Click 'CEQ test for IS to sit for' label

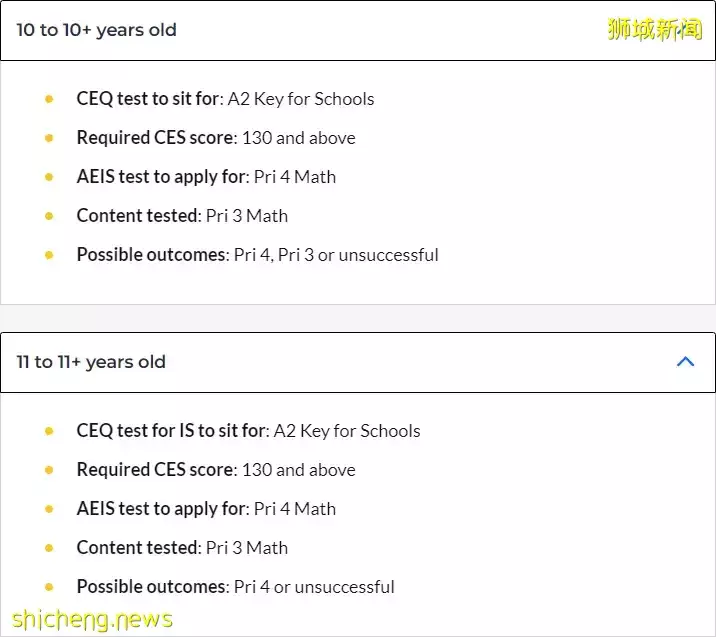pos(173,431)
